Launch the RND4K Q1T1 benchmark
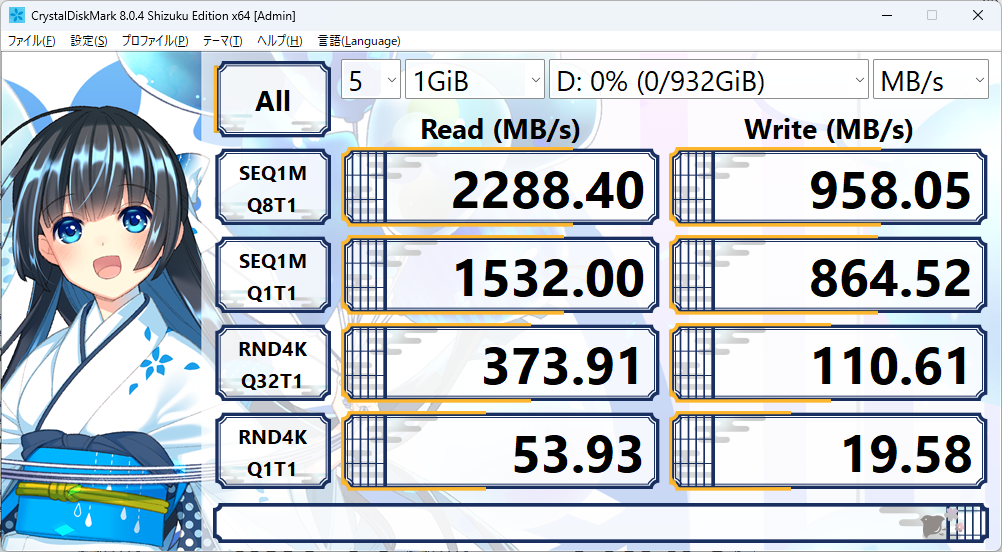 (x=273, y=452)
